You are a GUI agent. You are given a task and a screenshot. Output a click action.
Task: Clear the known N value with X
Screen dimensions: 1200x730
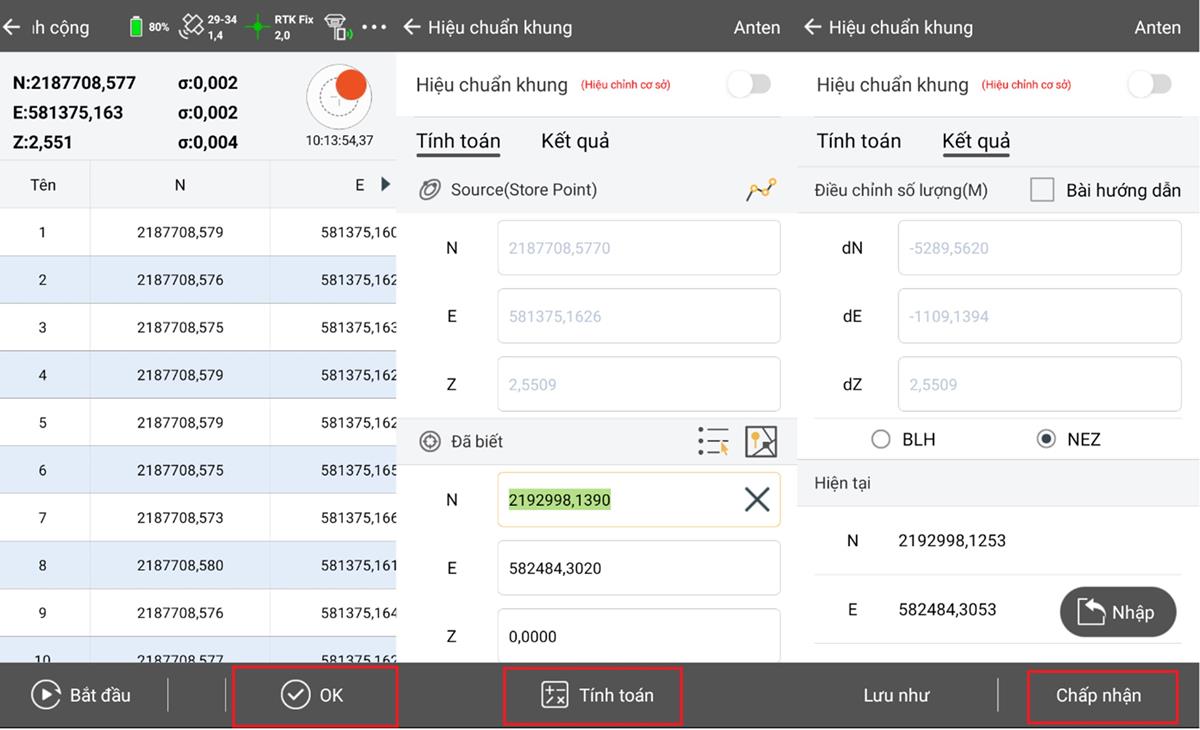pyautogui.click(x=757, y=499)
